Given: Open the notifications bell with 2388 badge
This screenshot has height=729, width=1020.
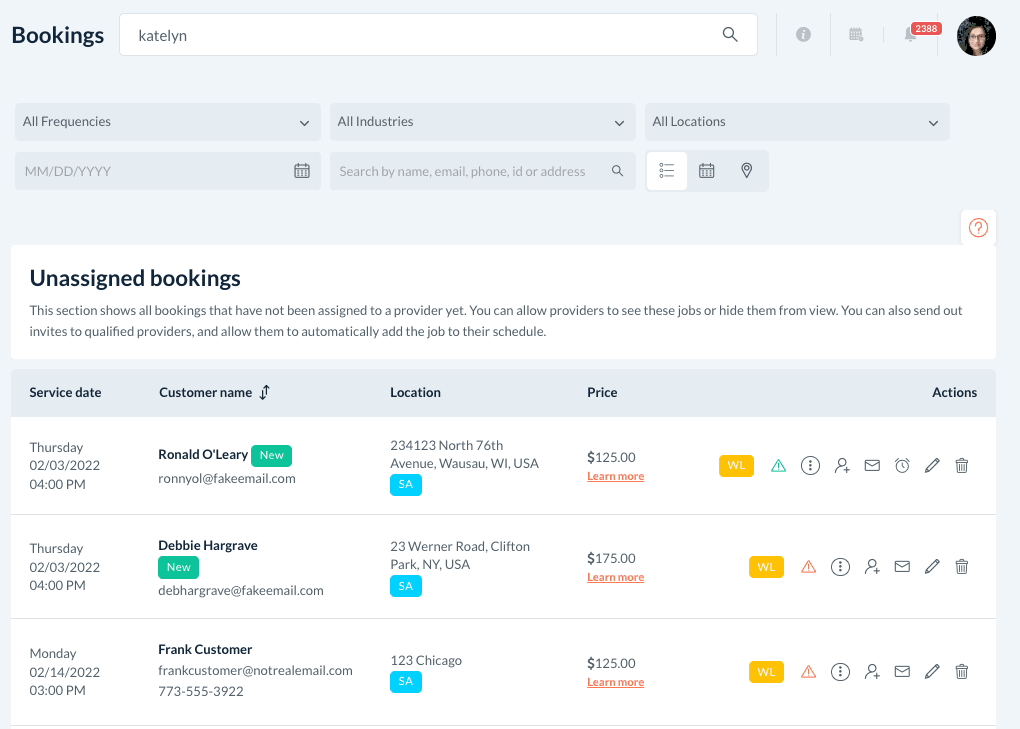Looking at the screenshot, I should (x=911, y=35).
